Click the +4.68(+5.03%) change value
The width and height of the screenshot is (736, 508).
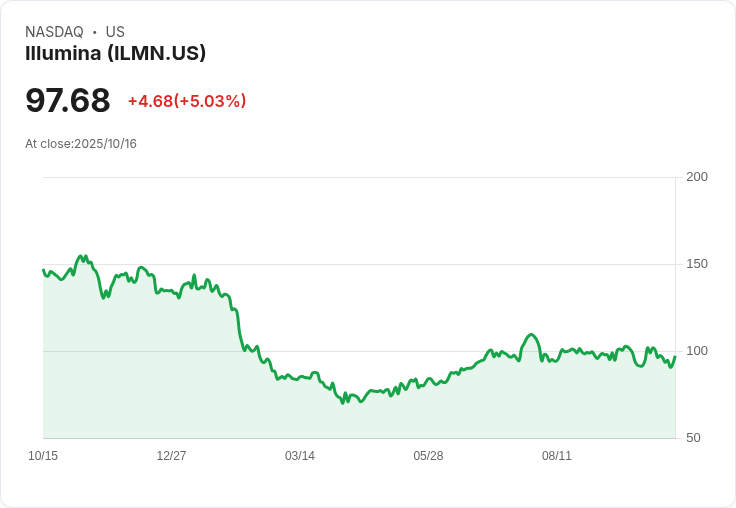coord(187,101)
